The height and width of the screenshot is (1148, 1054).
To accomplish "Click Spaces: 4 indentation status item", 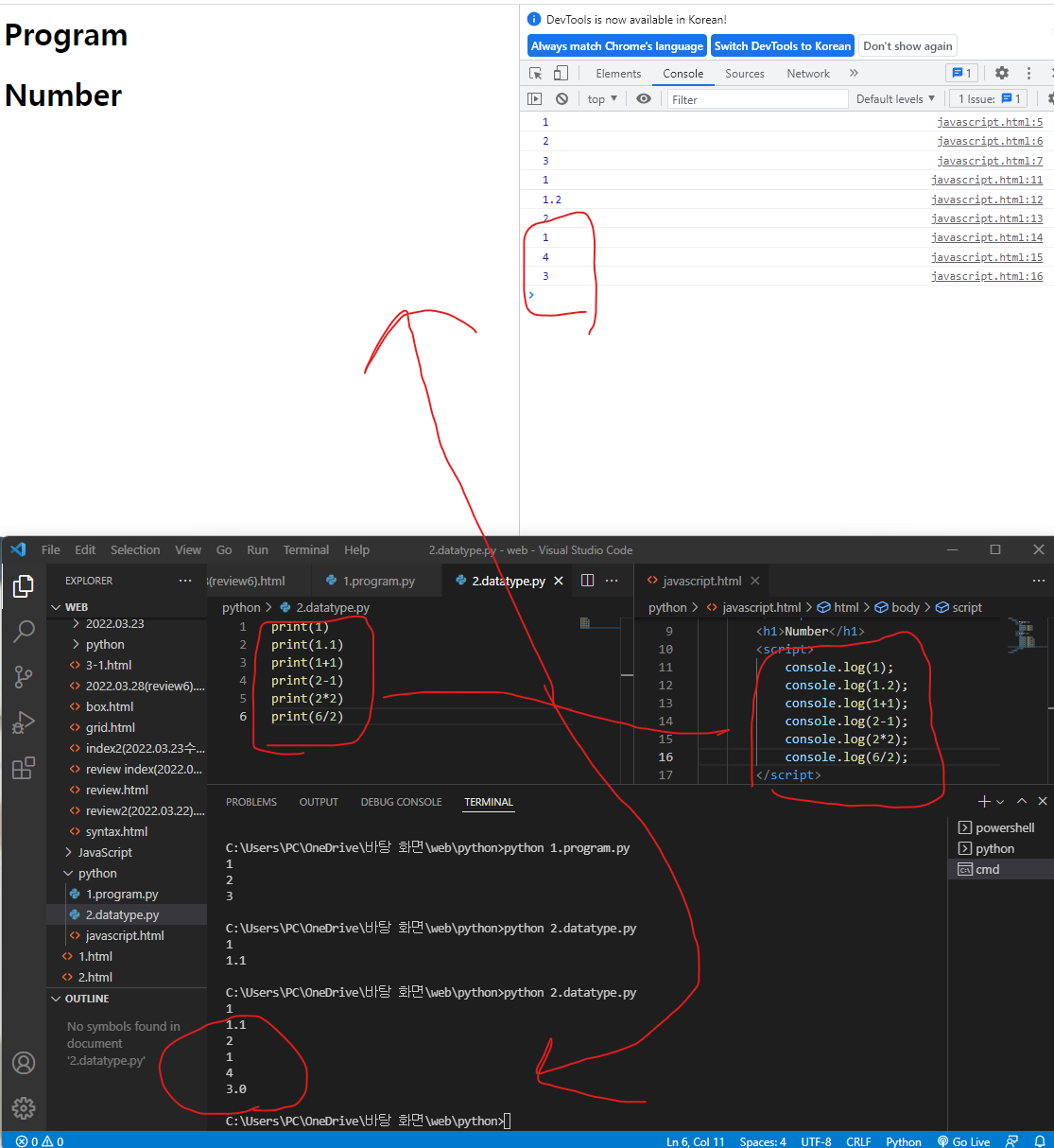I will click(x=763, y=1141).
